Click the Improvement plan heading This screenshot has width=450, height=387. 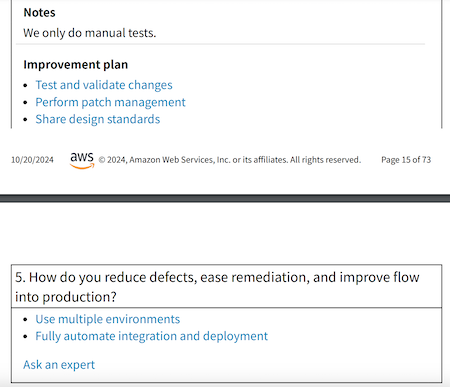pyautogui.click(x=76, y=65)
